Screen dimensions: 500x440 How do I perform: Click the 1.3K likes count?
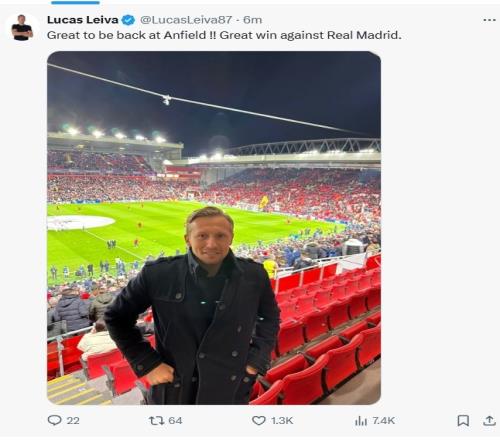tap(282, 421)
